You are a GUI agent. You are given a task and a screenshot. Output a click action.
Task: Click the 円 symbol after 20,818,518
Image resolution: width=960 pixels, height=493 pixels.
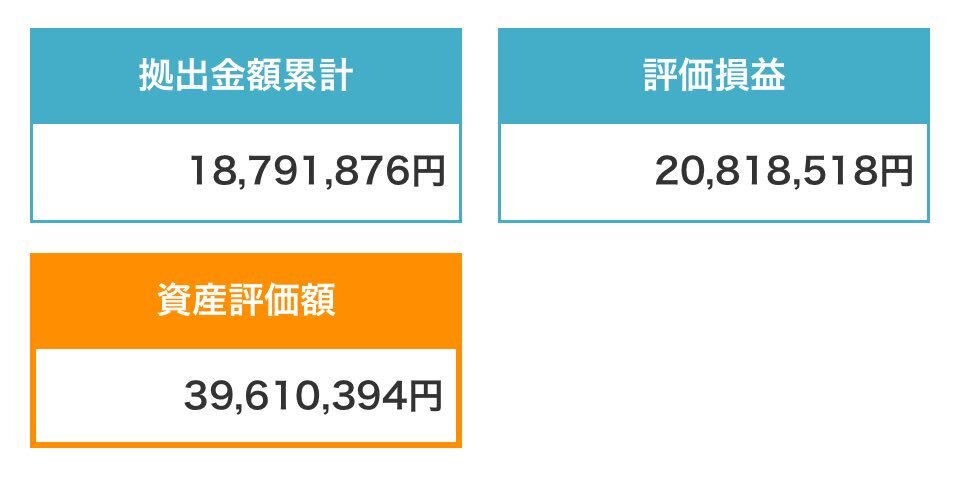(896, 170)
